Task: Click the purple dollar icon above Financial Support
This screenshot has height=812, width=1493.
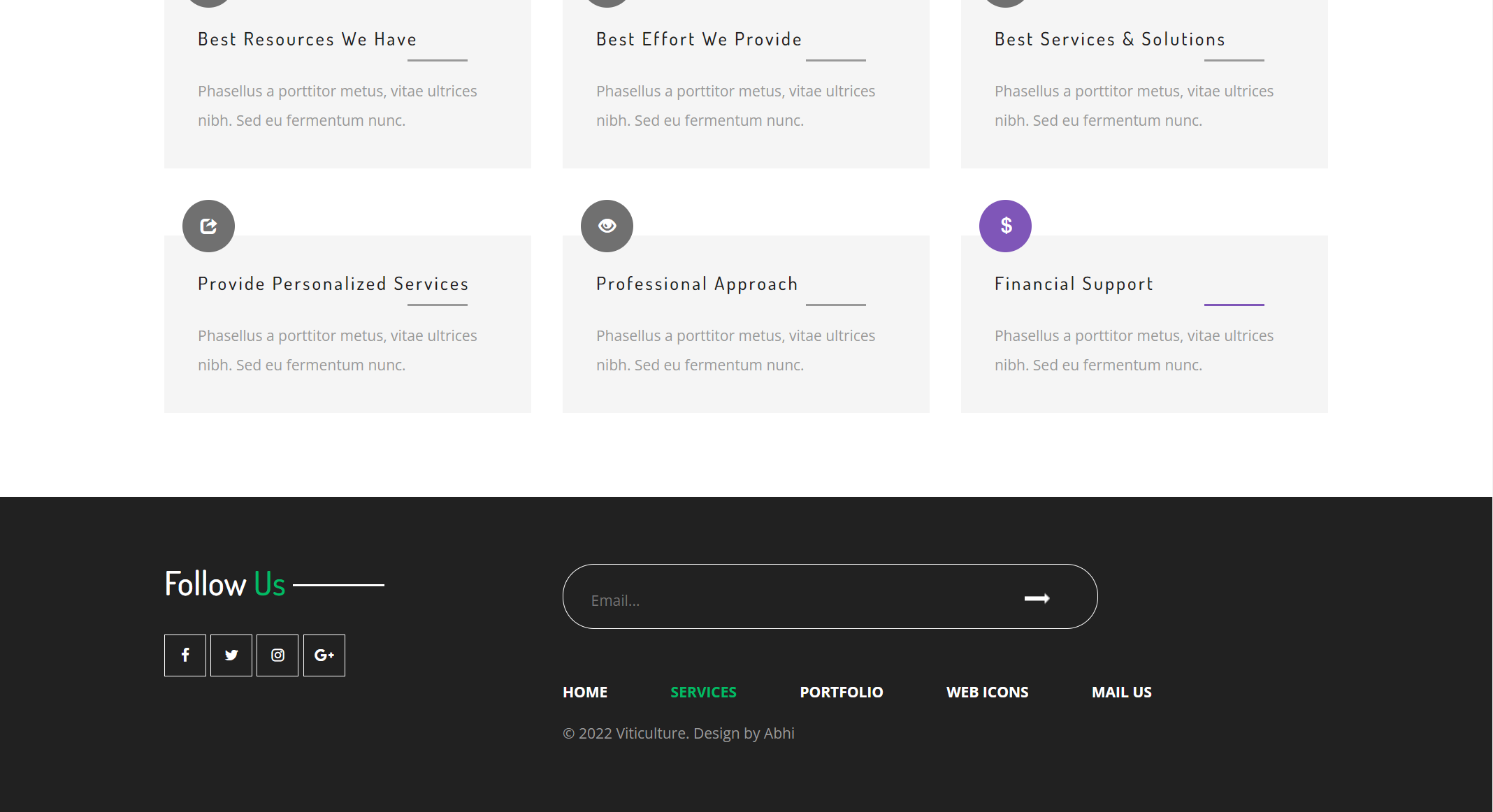Action: tap(1005, 226)
